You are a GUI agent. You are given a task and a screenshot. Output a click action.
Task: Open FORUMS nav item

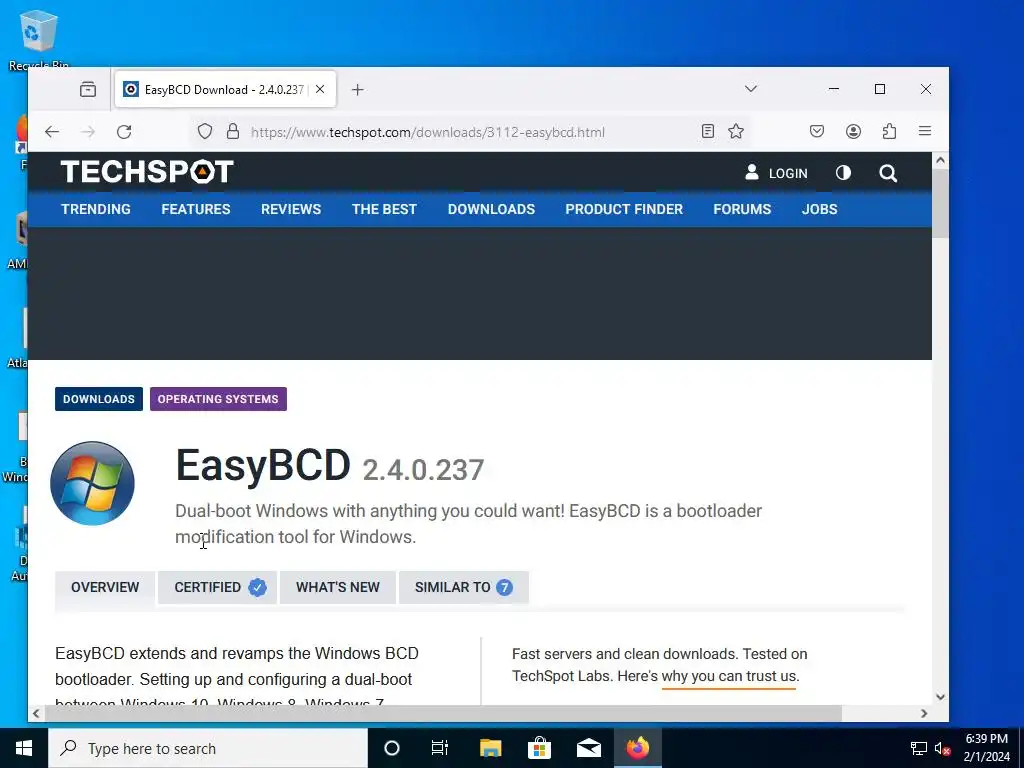click(x=742, y=209)
